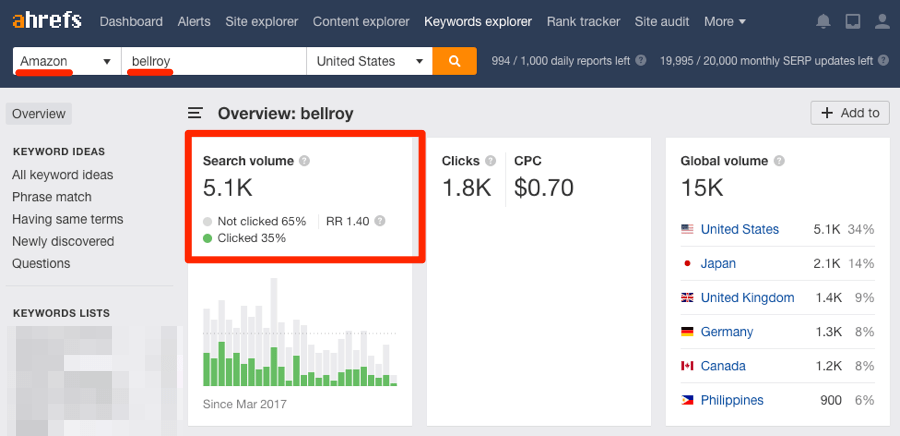This screenshot has width=900, height=436.
Task: Click the Since Mar 2017 label
Action: [x=245, y=404]
